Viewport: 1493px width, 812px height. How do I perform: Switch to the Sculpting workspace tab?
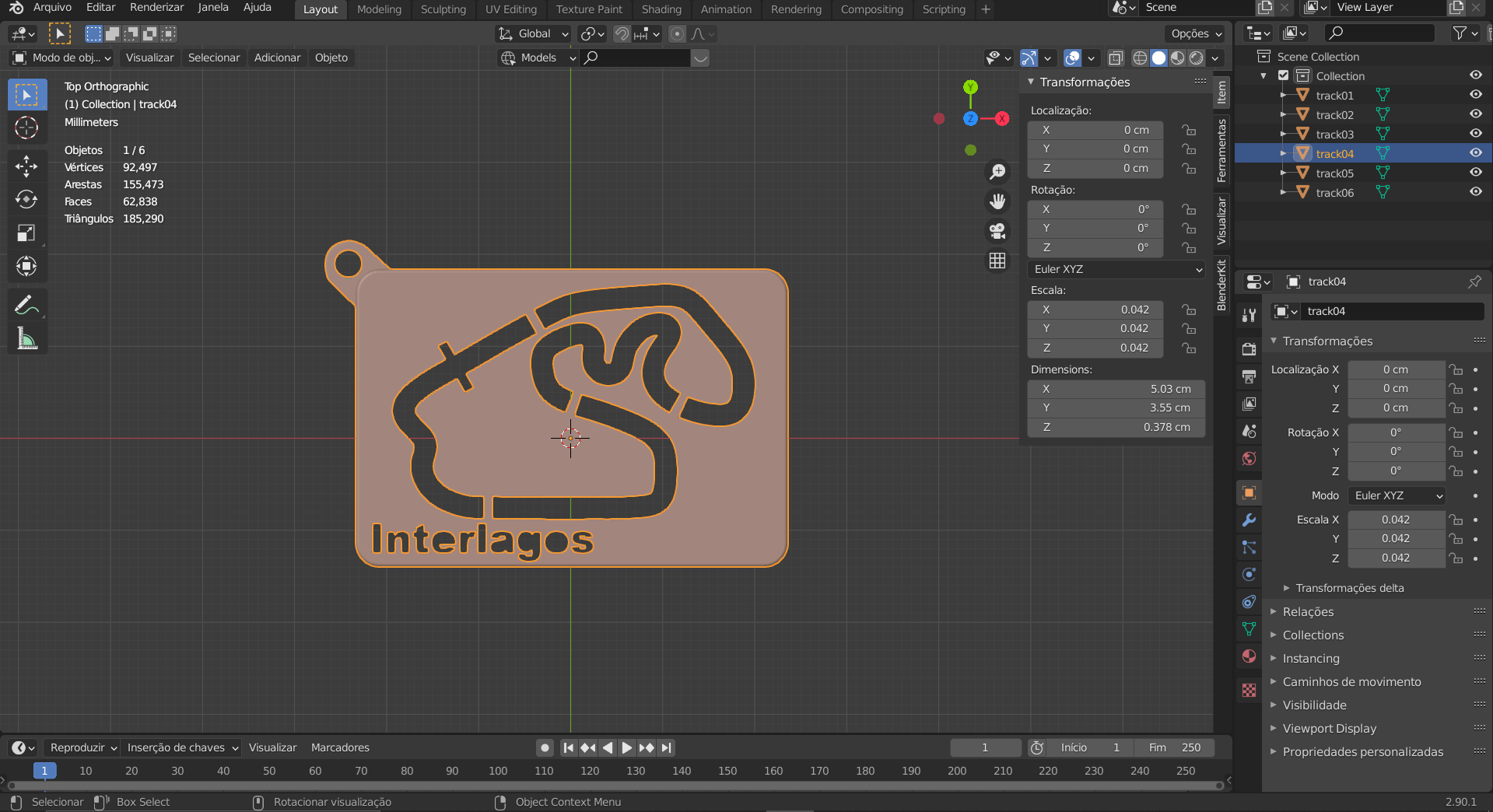pyautogui.click(x=443, y=9)
